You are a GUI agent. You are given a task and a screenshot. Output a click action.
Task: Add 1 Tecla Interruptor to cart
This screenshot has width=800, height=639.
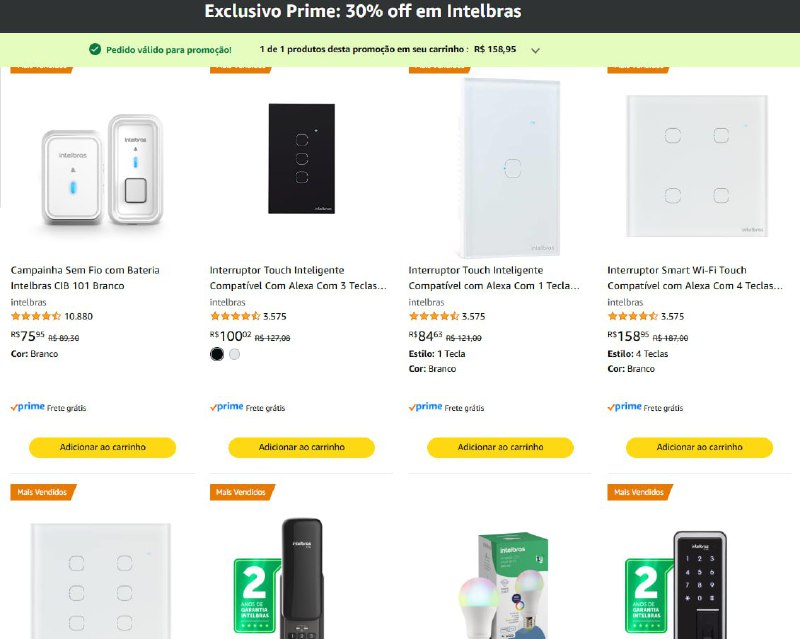point(500,447)
